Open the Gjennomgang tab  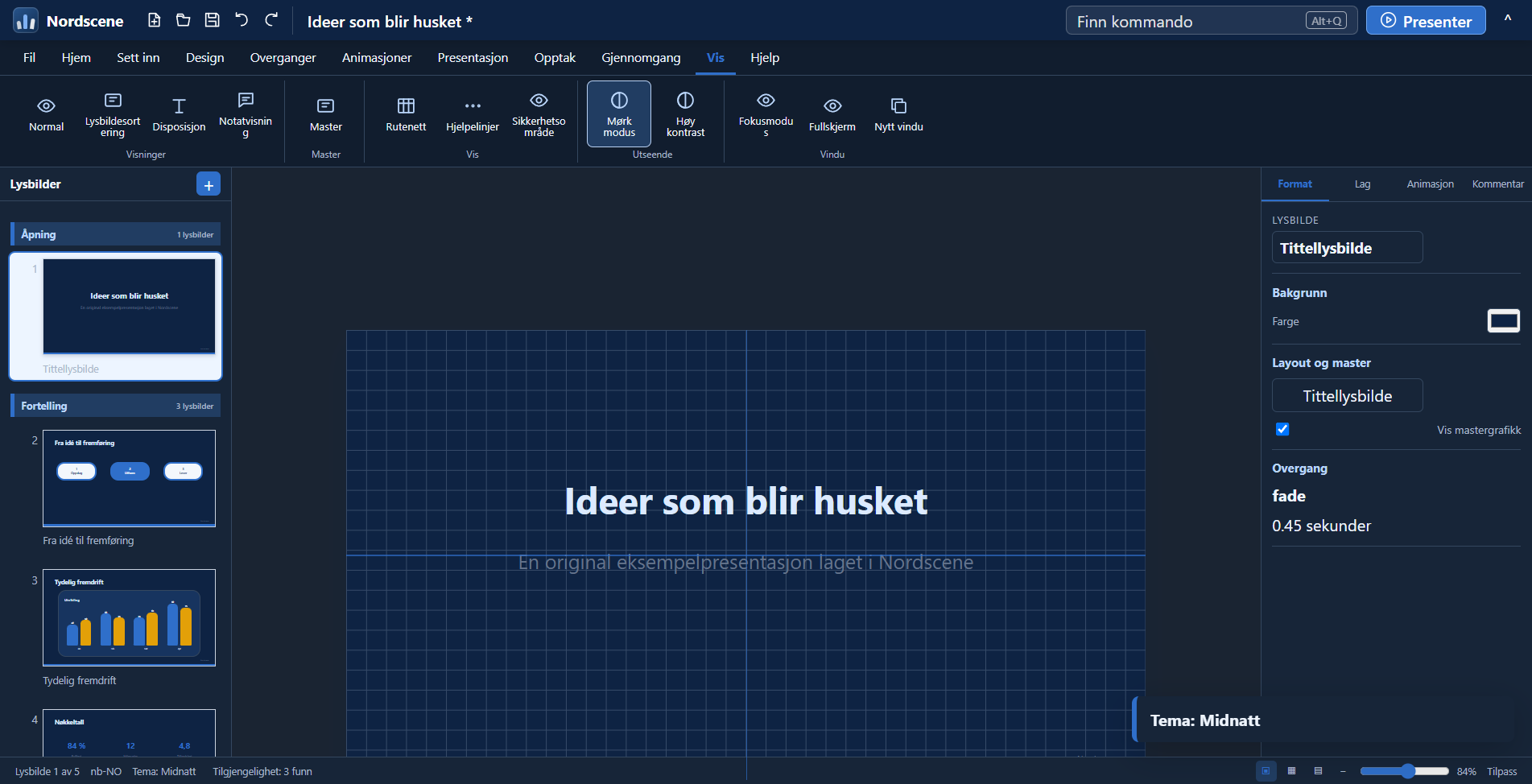(641, 58)
